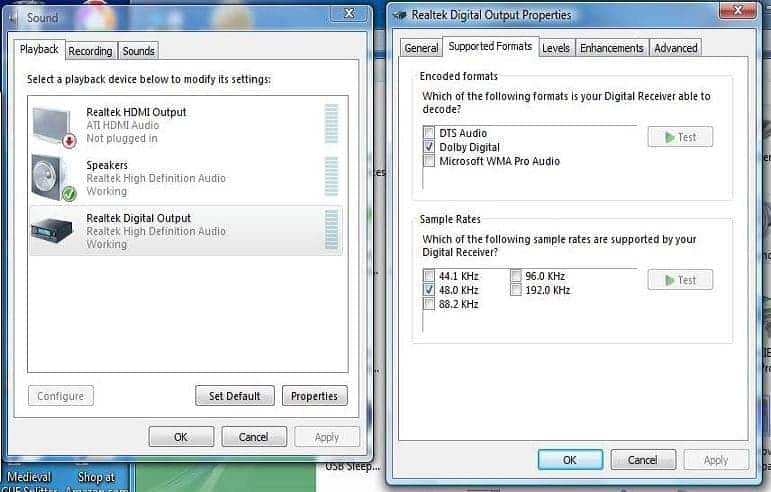Open Properties for the selected device
The height and width of the screenshot is (492, 771).
[x=315, y=396]
